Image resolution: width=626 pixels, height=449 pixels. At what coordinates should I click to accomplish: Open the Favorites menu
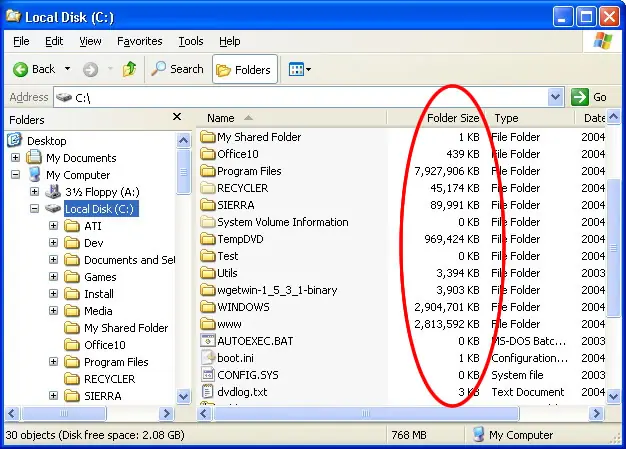pos(140,41)
